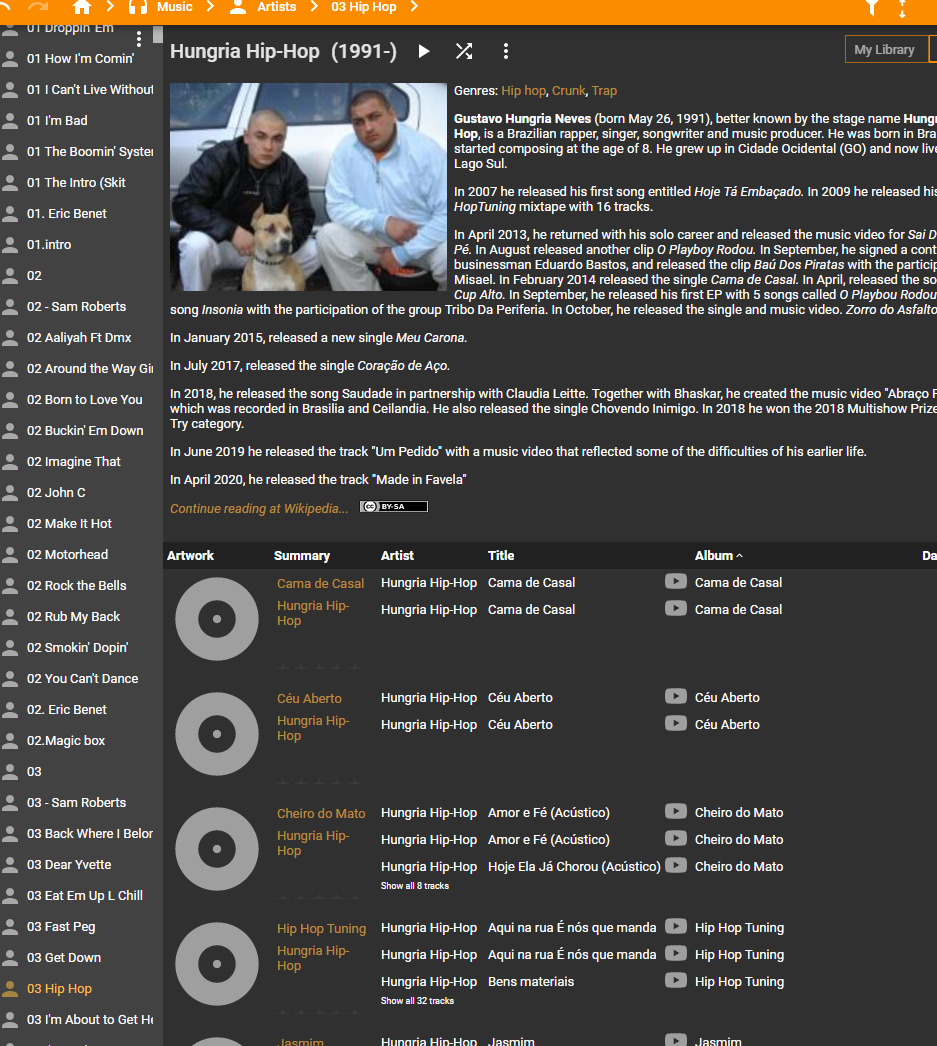Click the filter funnel icon
The width and height of the screenshot is (937, 1046).
(872, 8)
